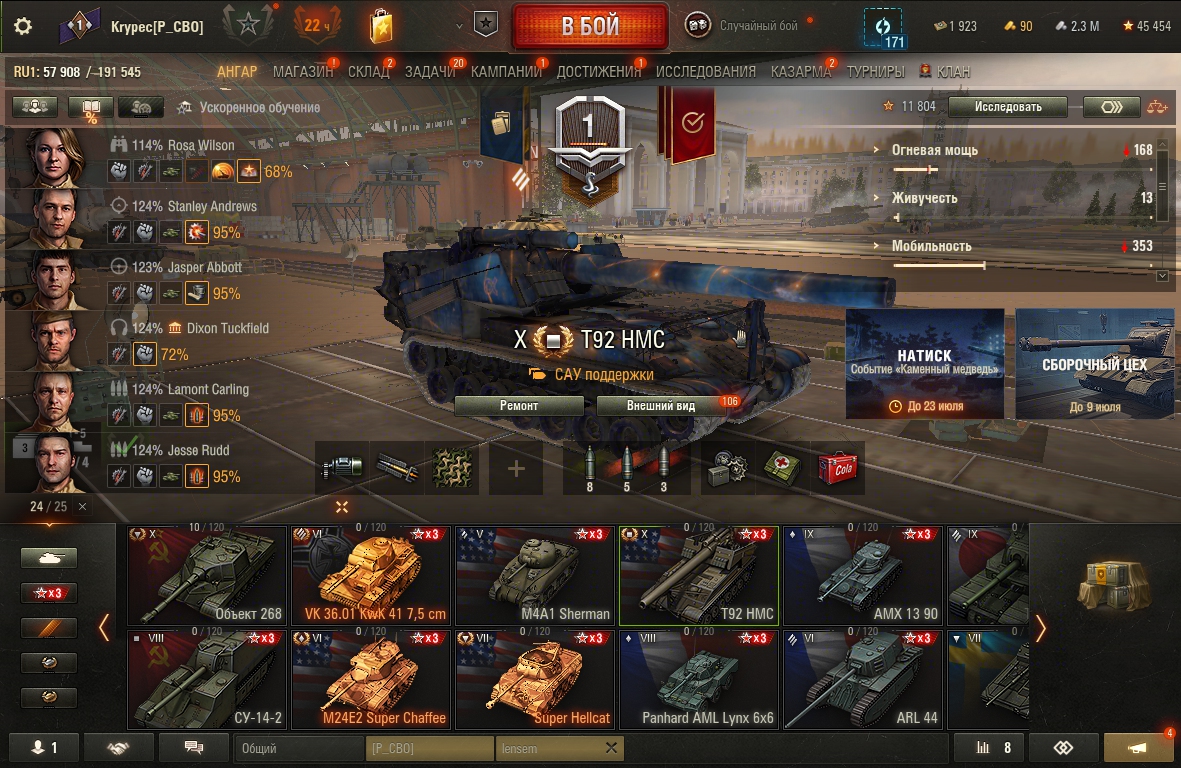Viewport: 1181px width, 768px height.
Task: Expand the Мобильность parameter
Action: tap(932, 246)
